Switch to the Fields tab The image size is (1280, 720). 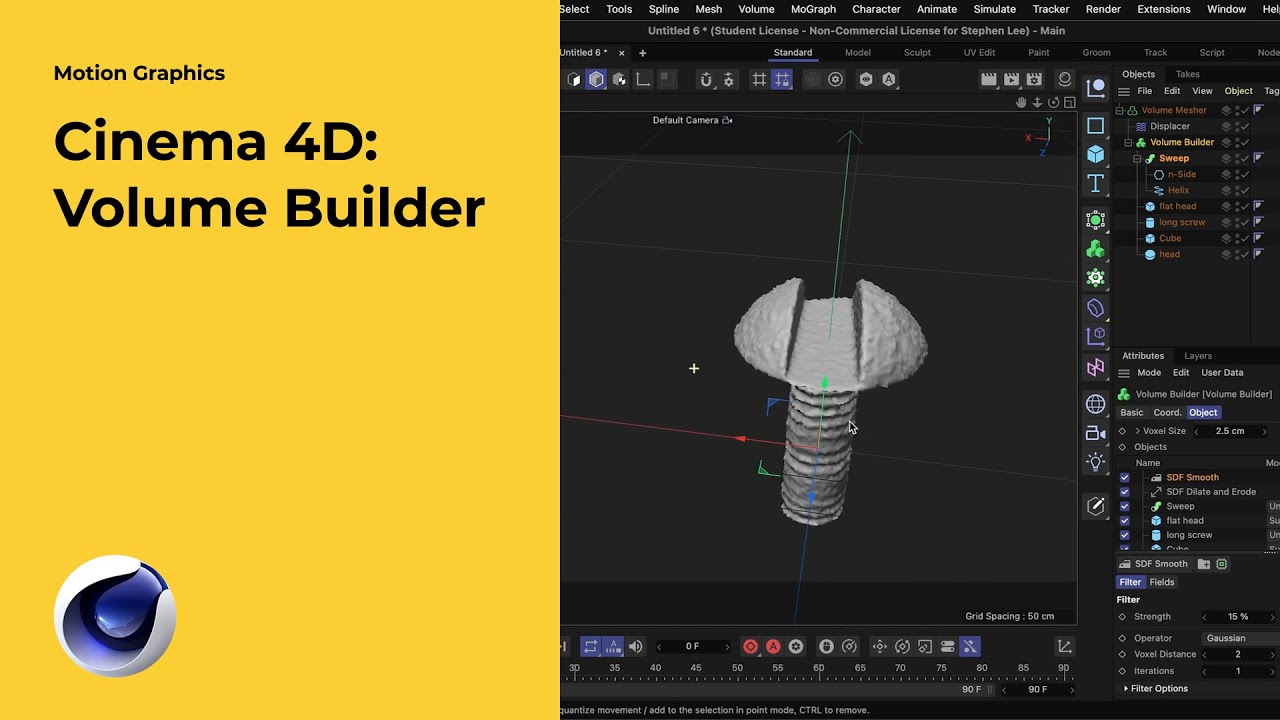[x=1162, y=582]
